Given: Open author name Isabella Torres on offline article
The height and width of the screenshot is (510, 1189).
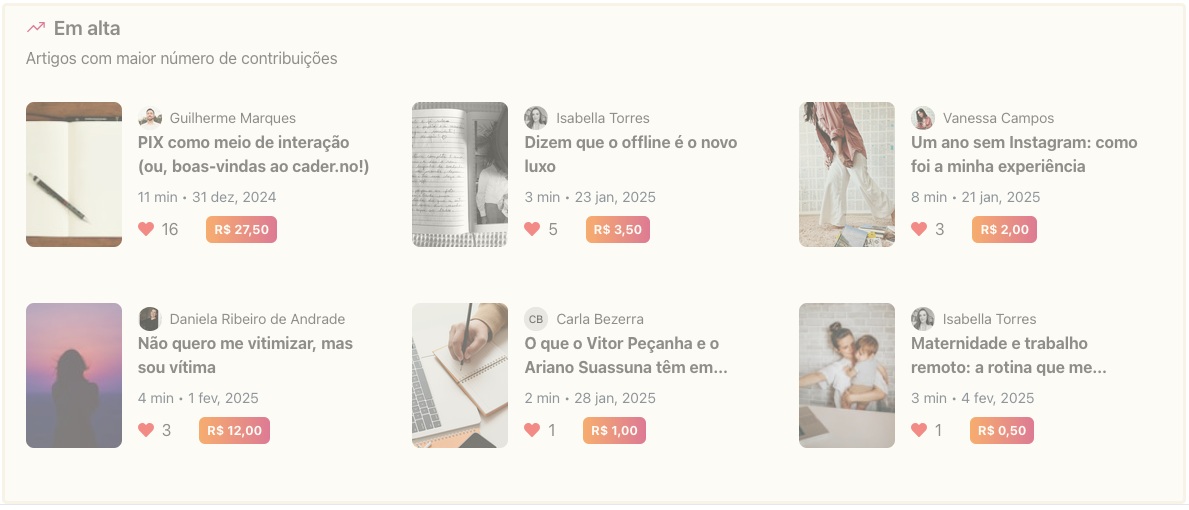Looking at the screenshot, I should (602, 118).
